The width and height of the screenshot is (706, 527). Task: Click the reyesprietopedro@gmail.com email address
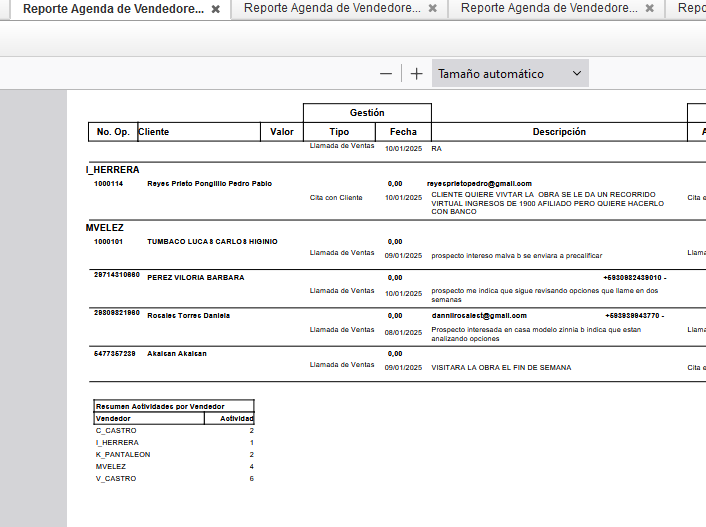(479, 184)
